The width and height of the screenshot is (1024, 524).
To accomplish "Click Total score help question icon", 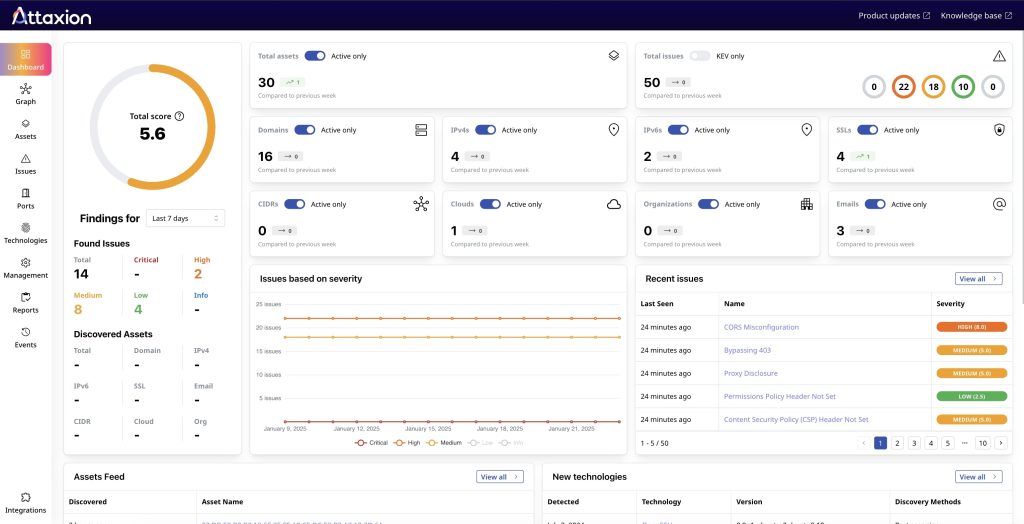I will (180, 116).
